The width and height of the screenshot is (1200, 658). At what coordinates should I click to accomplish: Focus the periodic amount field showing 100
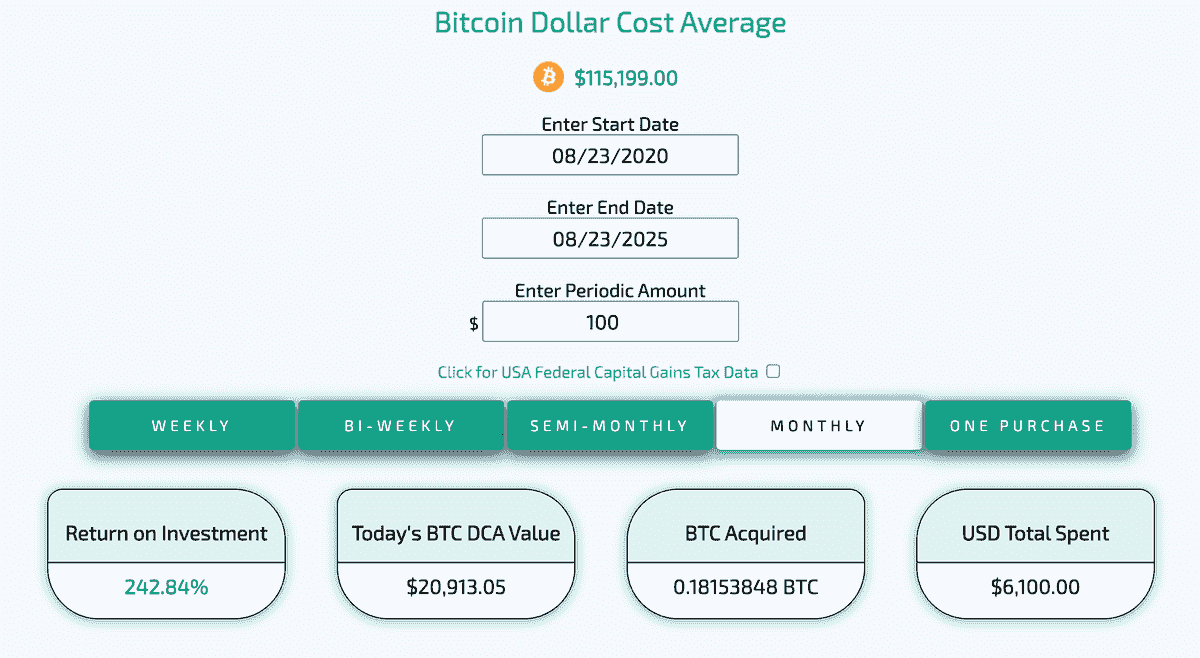coord(610,322)
